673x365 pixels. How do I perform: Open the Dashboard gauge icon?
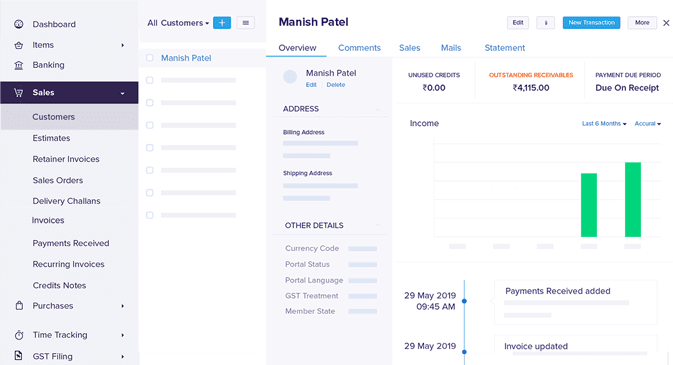[18, 24]
